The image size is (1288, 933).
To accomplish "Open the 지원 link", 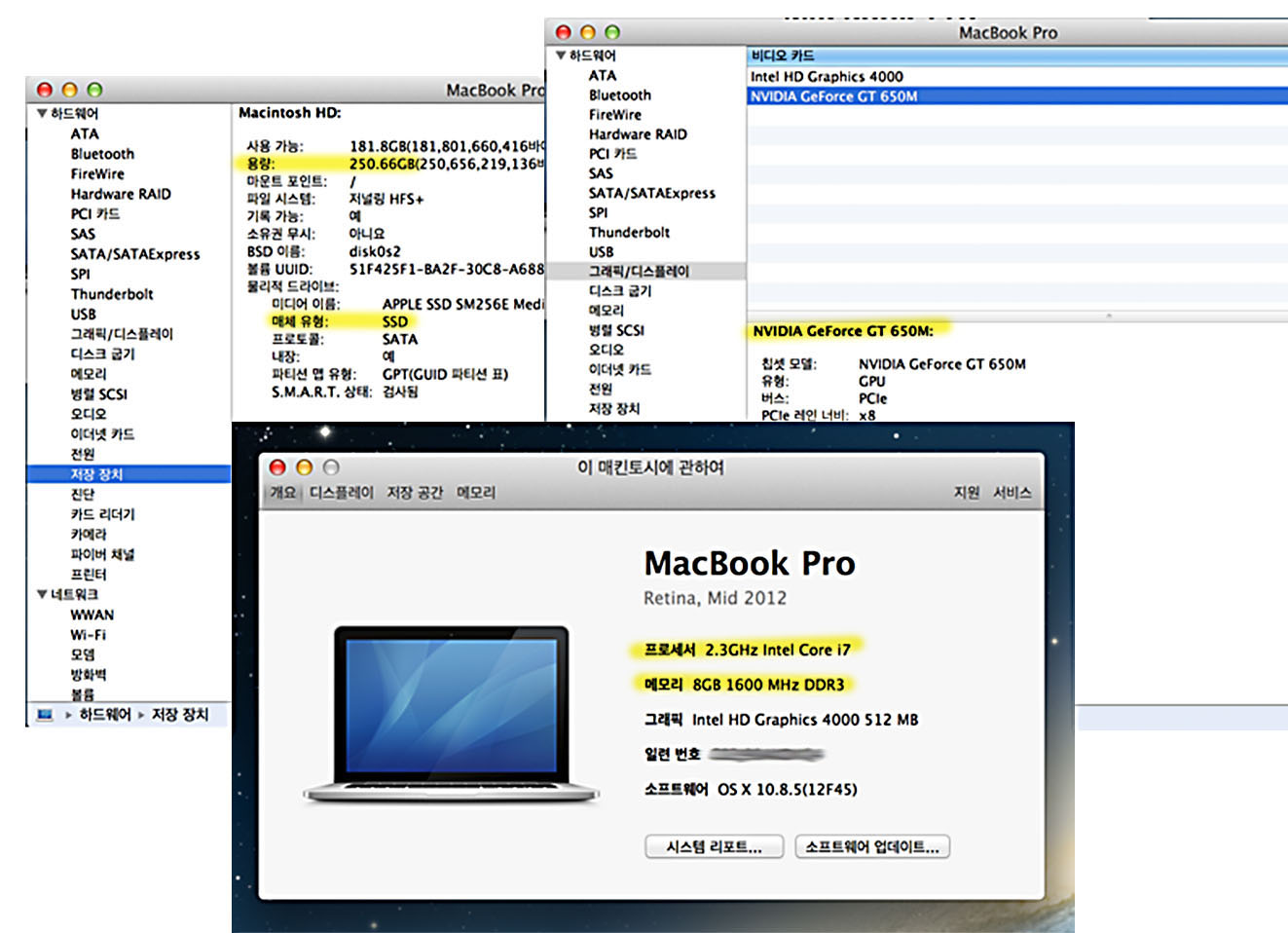I will pos(966,493).
